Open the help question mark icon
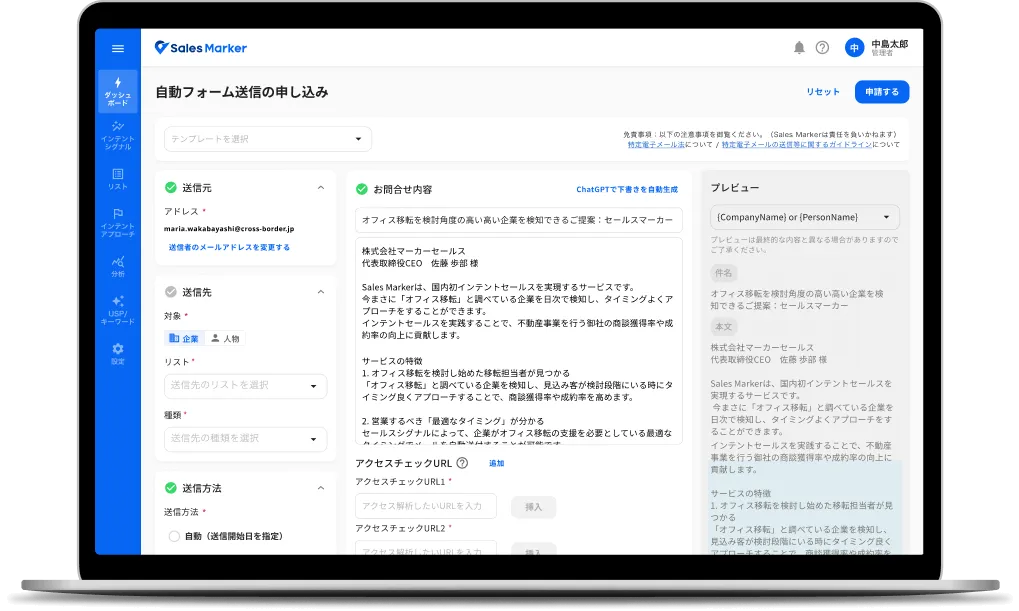This screenshot has width=1019, height=611. click(822, 47)
